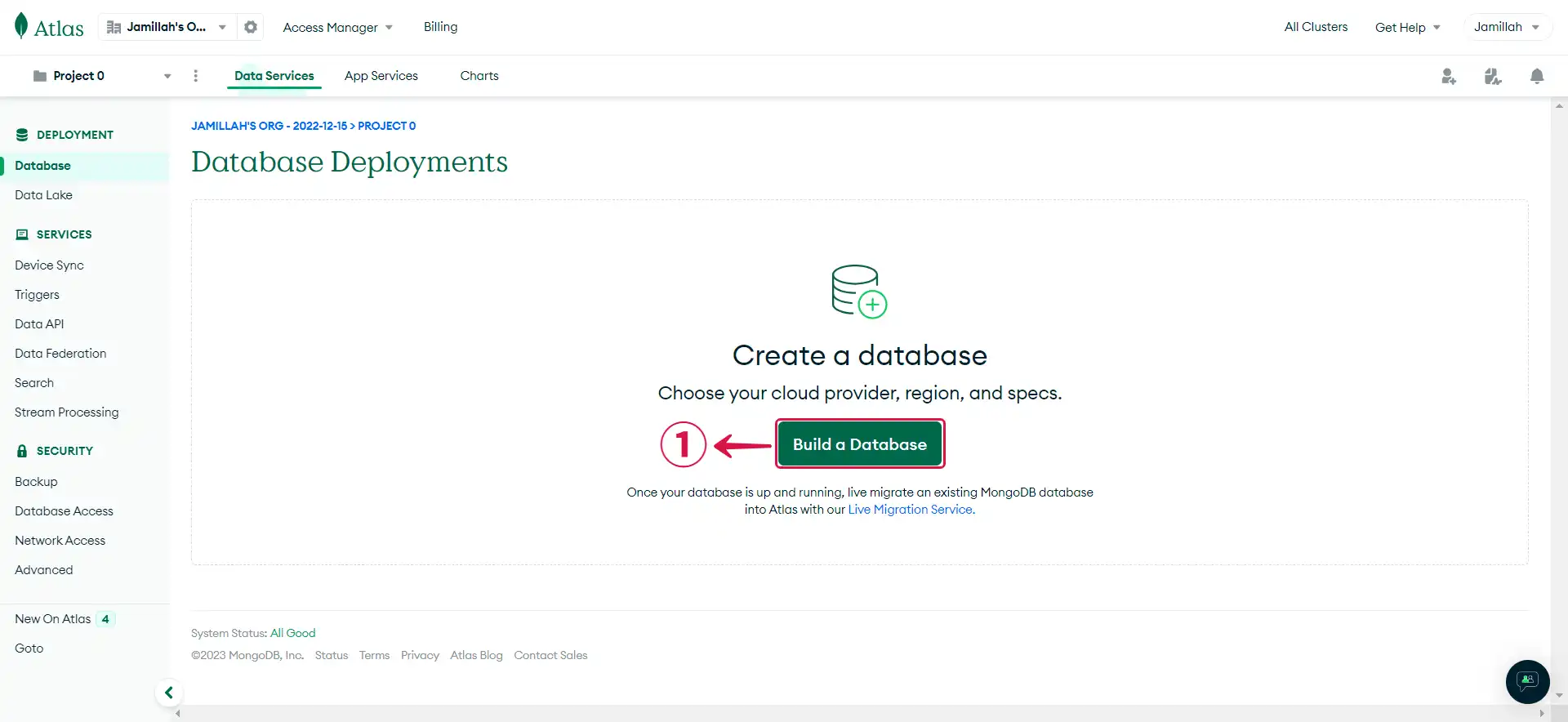Open the alerts bell icon

click(x=1537, y=76)
